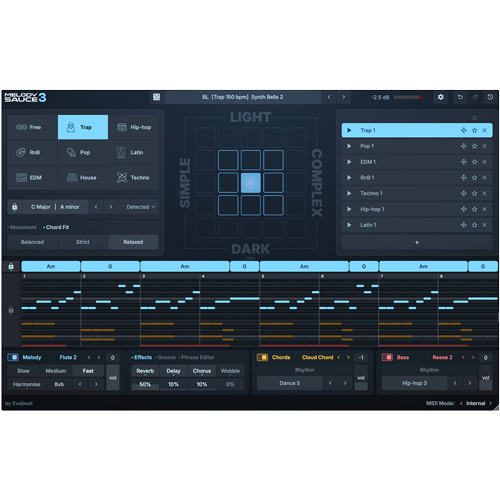Pick the Techno style

click(133, 178)
